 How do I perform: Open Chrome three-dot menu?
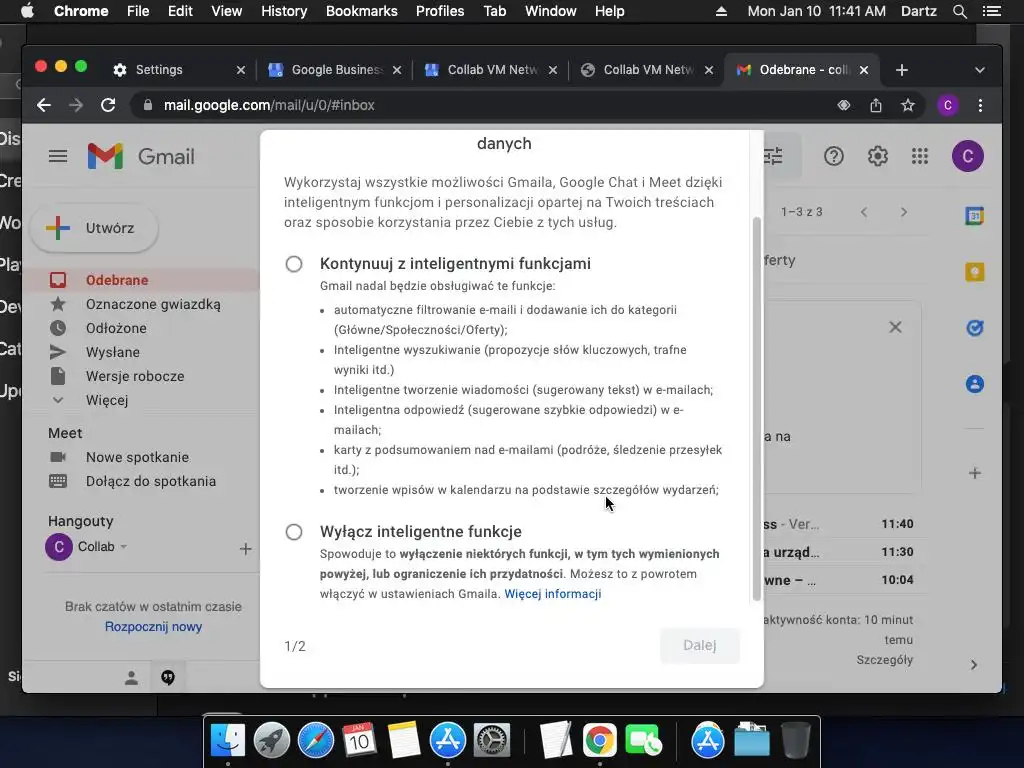tap(980, 105)
